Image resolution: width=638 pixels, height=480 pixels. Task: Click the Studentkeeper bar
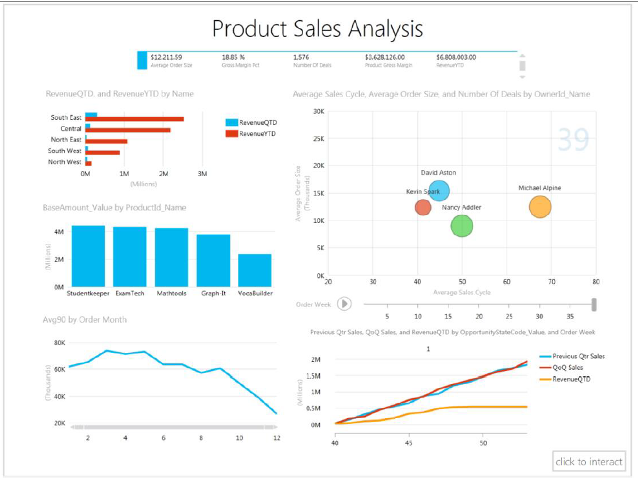point(88,256)
